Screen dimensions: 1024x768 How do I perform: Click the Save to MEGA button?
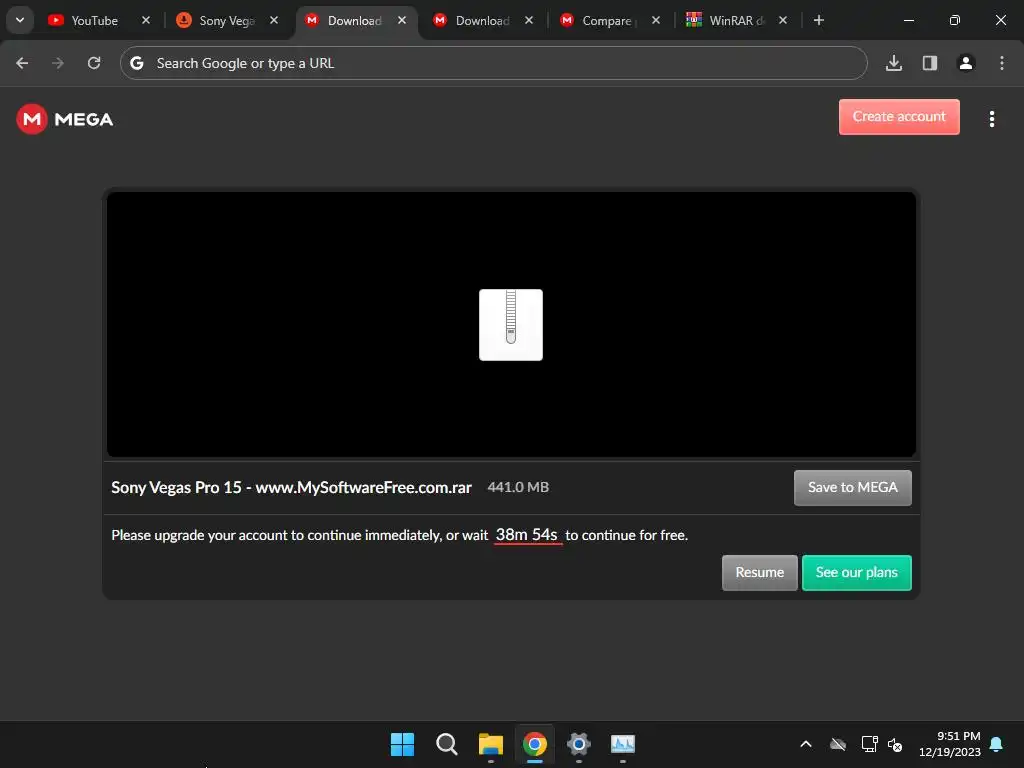tap(852, 488)
